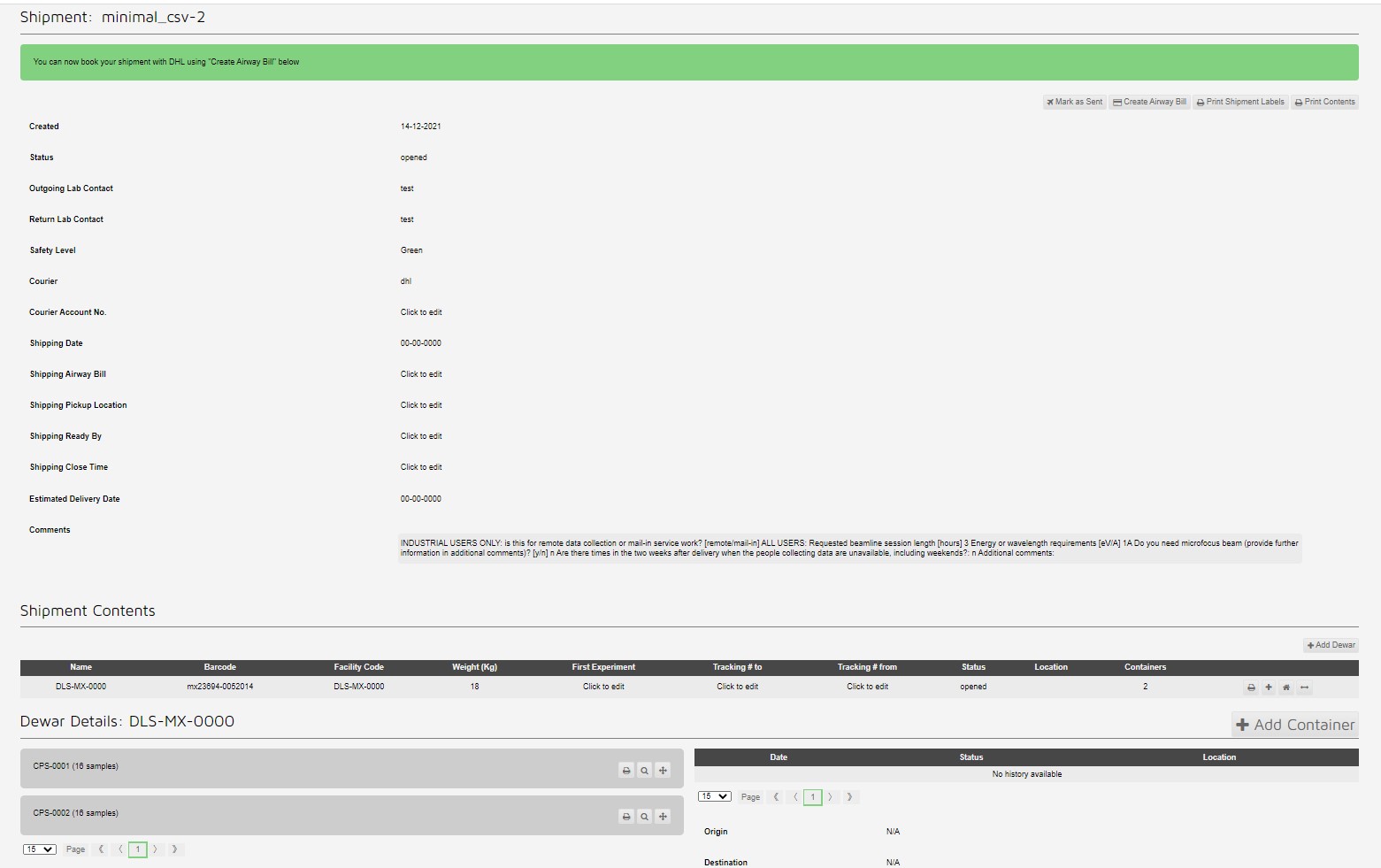Click the Shipping Airway Bill edit link

[x=421, y=373]
